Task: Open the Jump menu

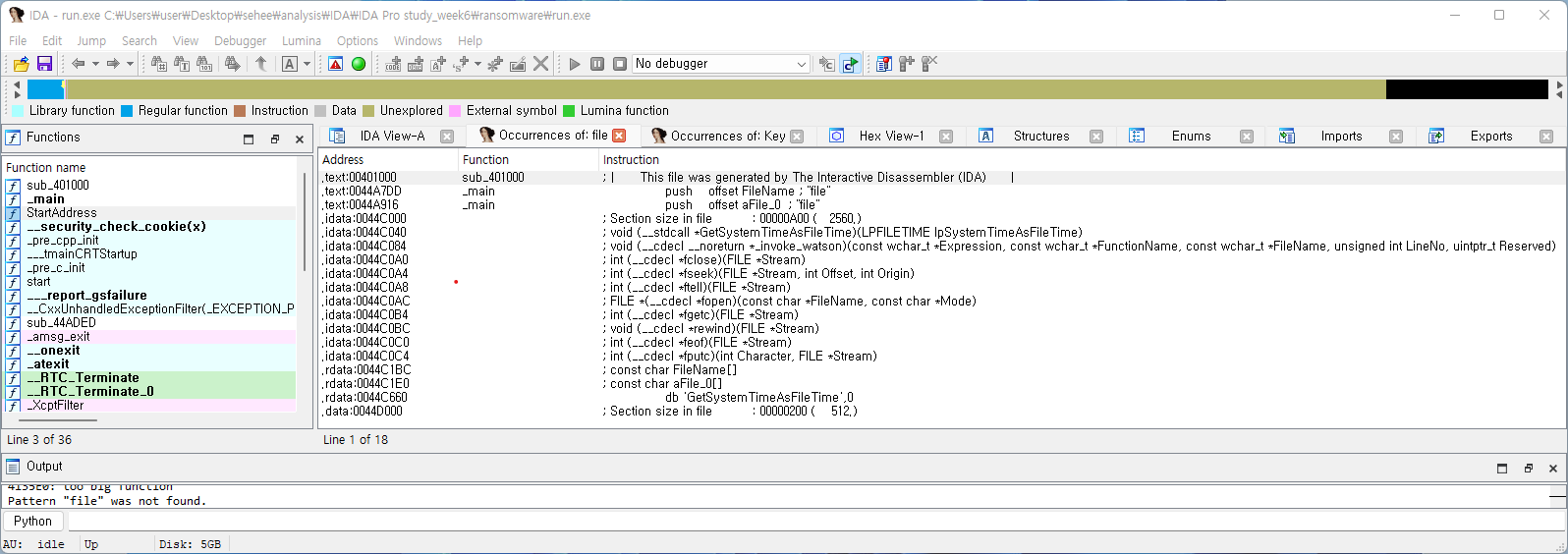Action: pos(91,40)
